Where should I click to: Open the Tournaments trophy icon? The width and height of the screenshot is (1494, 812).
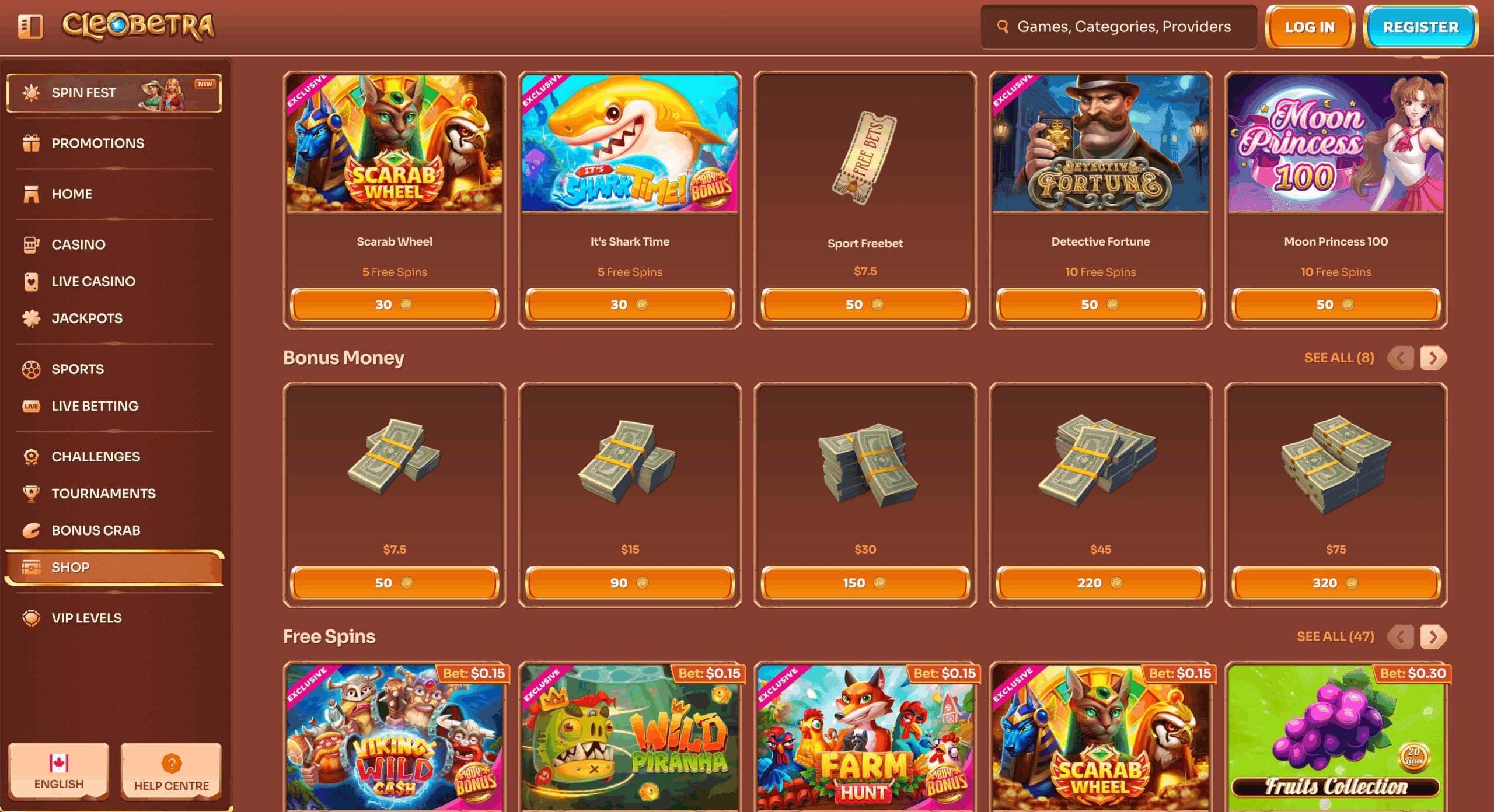tap(31, 494)
